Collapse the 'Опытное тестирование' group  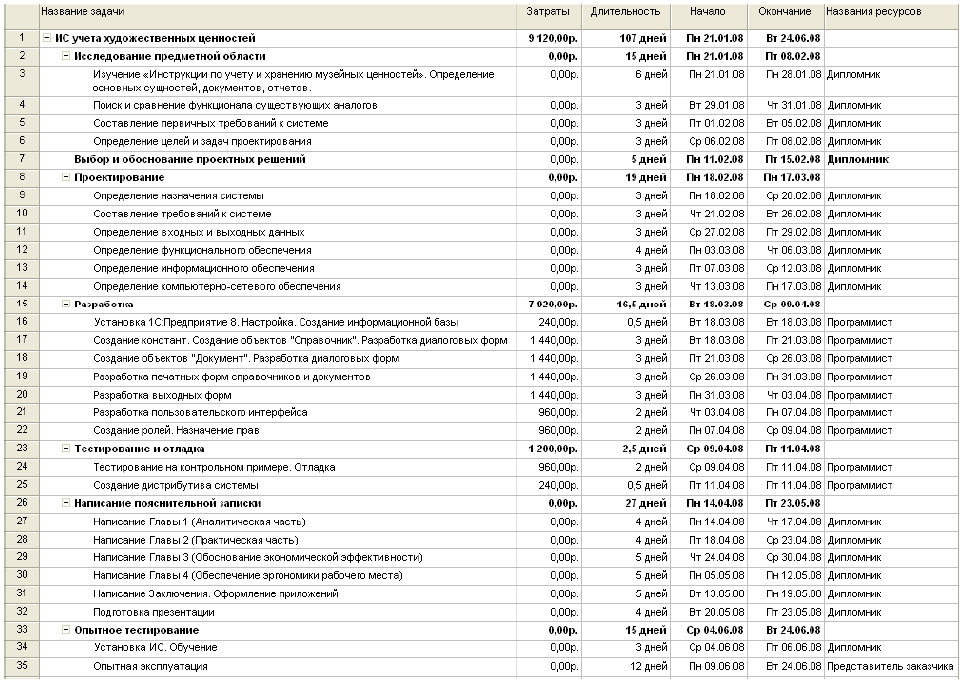pos(66,630)
